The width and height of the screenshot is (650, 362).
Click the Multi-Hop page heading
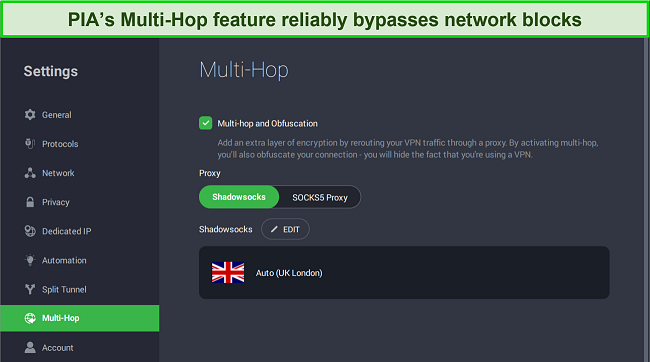[244, 70]
